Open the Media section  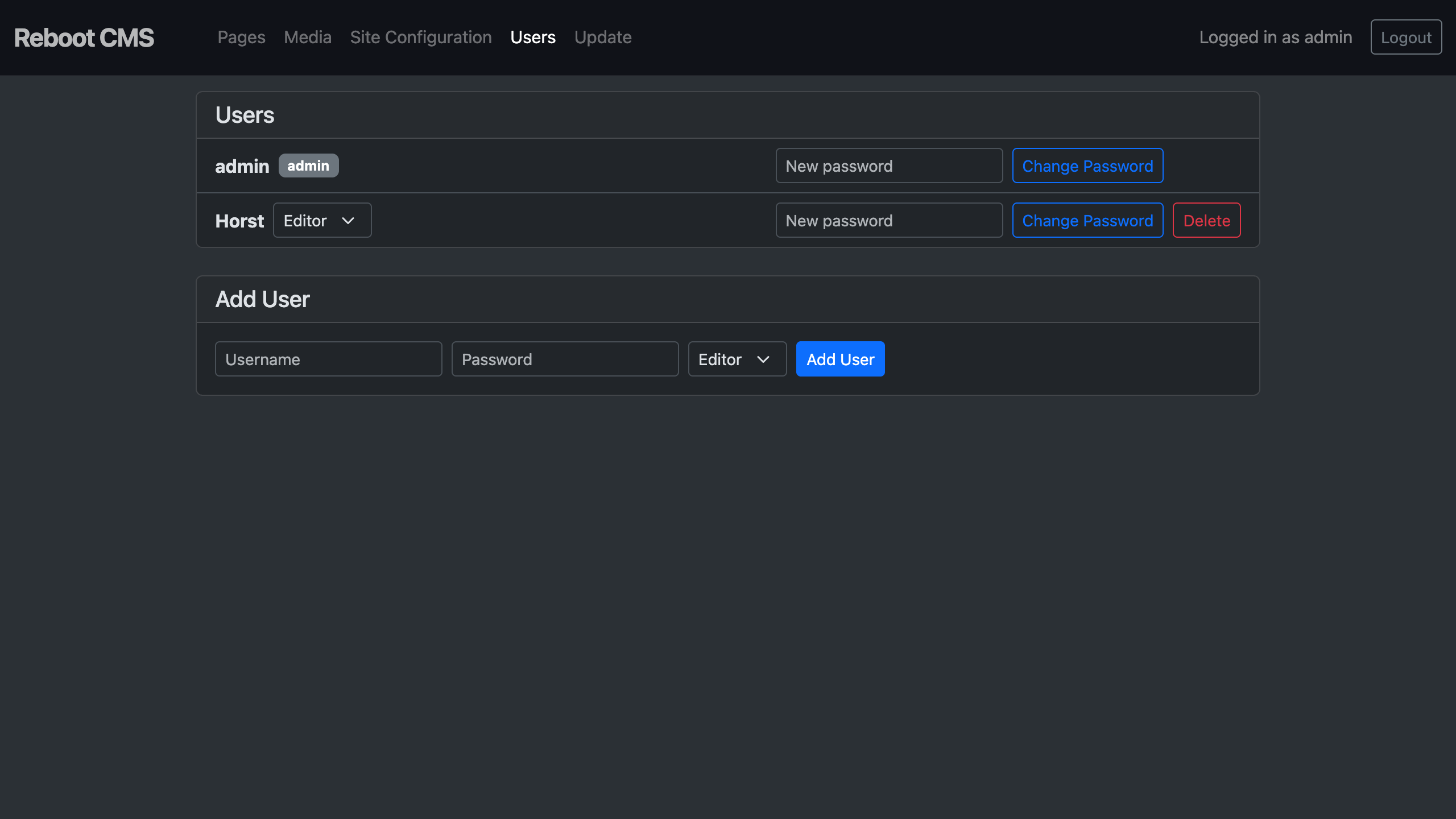coord(307,38)
